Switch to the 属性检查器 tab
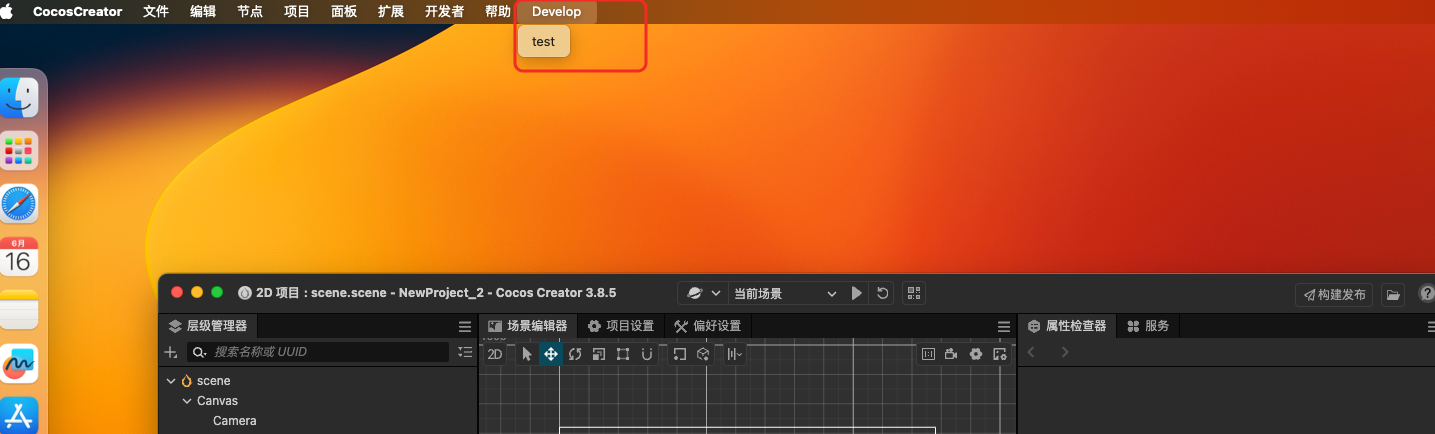This screenshot has width=1435, height=434. pyautogui.click(x=1067, y=326)
